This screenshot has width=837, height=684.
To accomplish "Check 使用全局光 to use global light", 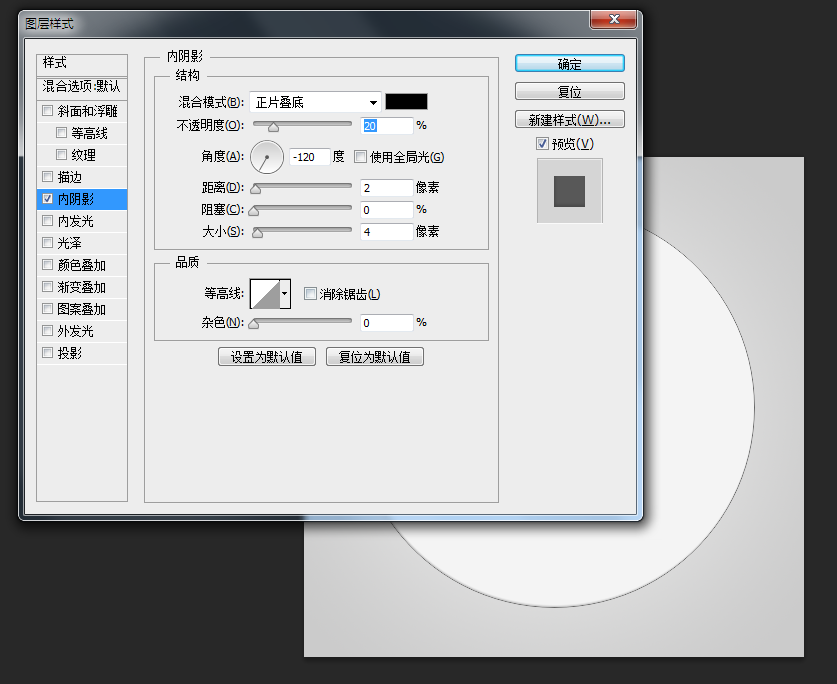I will [x=360, y=158].
